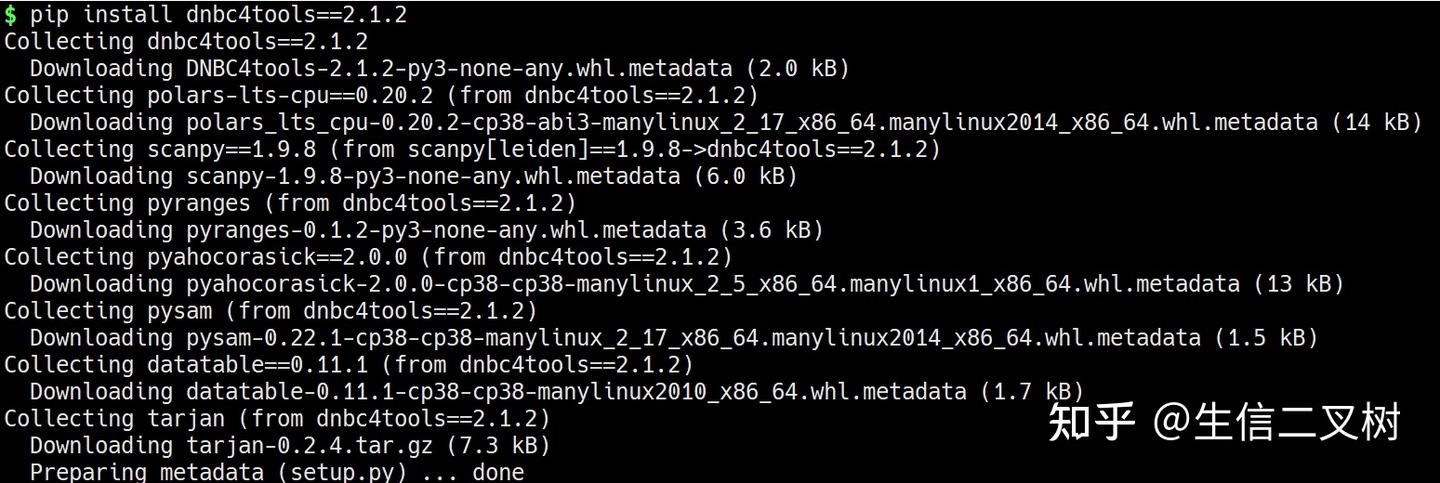Click the 知乎 watermark logo
The image size is (1440, 483).
click(1091, 423)
